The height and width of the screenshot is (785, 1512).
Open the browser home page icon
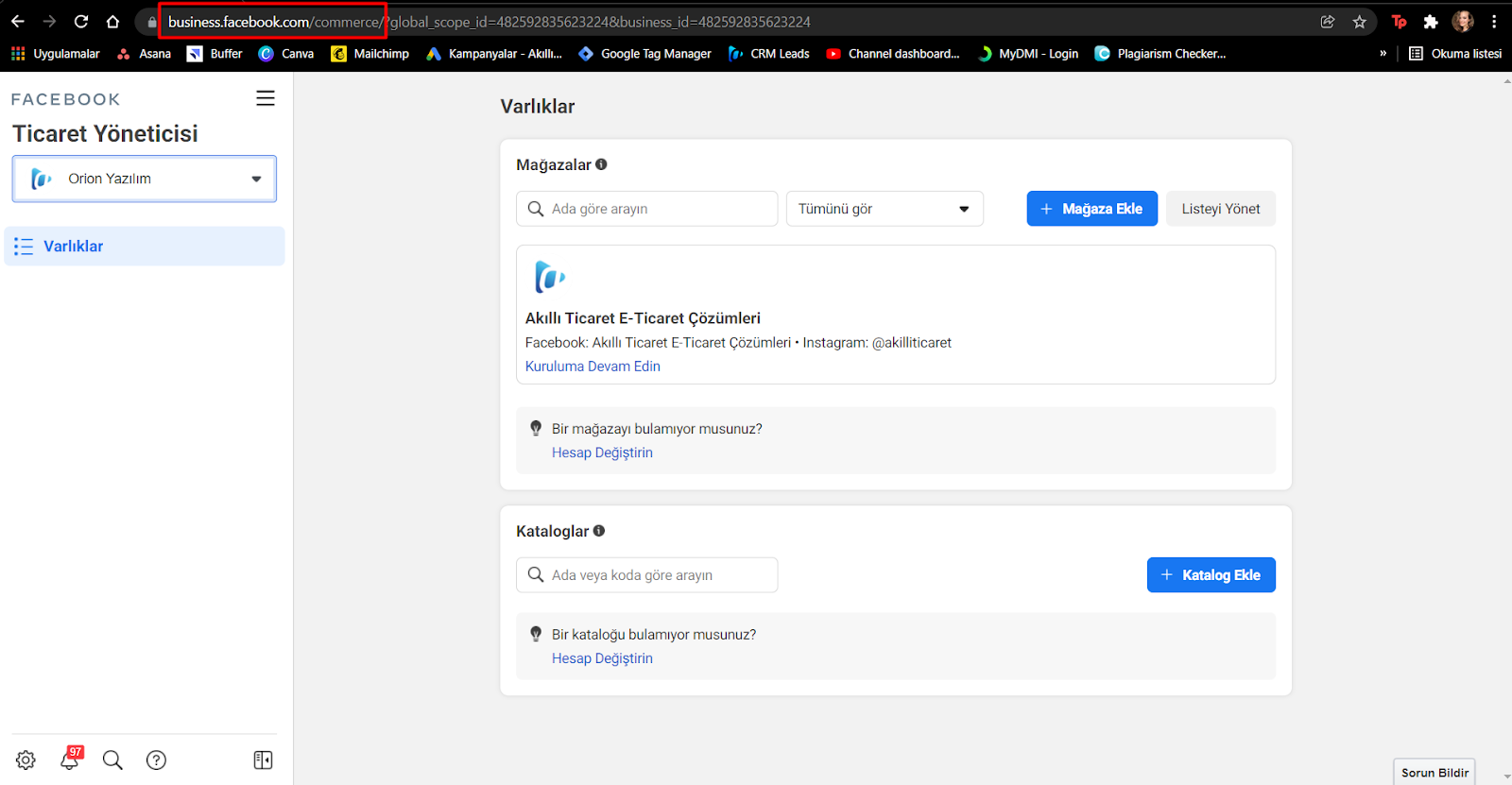[x=113, y=22]
